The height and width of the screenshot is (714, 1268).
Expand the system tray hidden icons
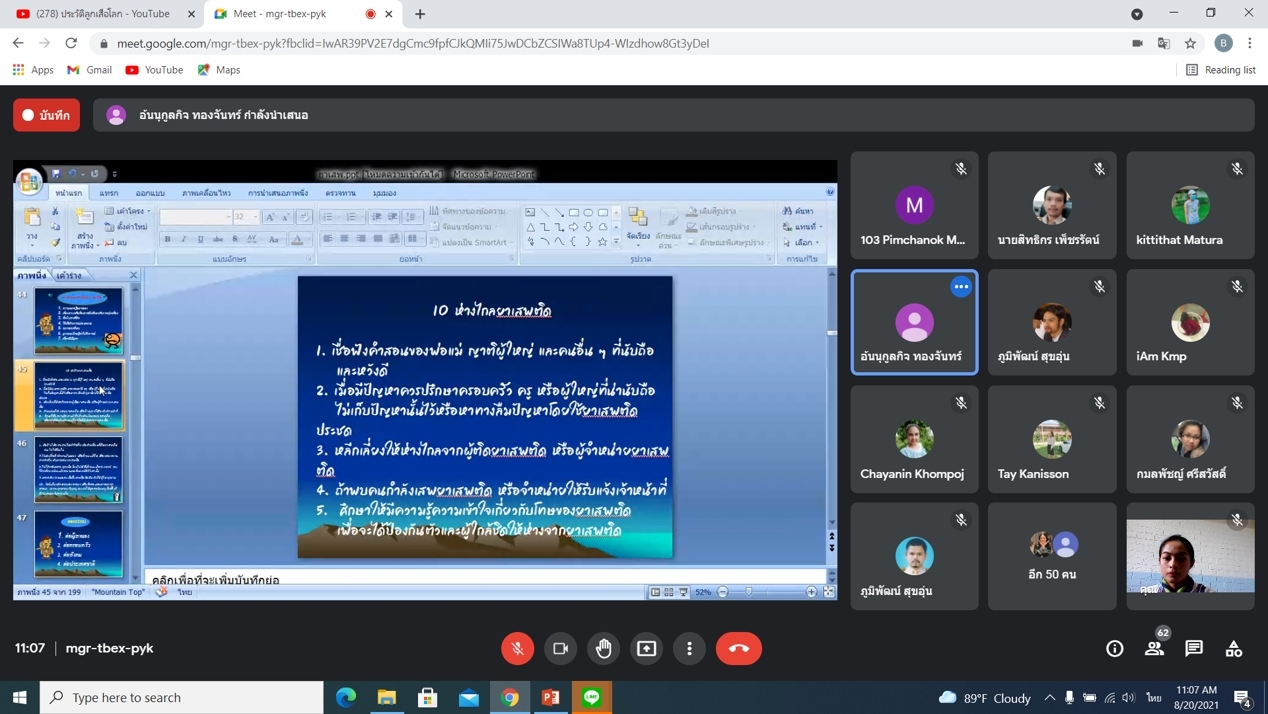coord(1049,697)
